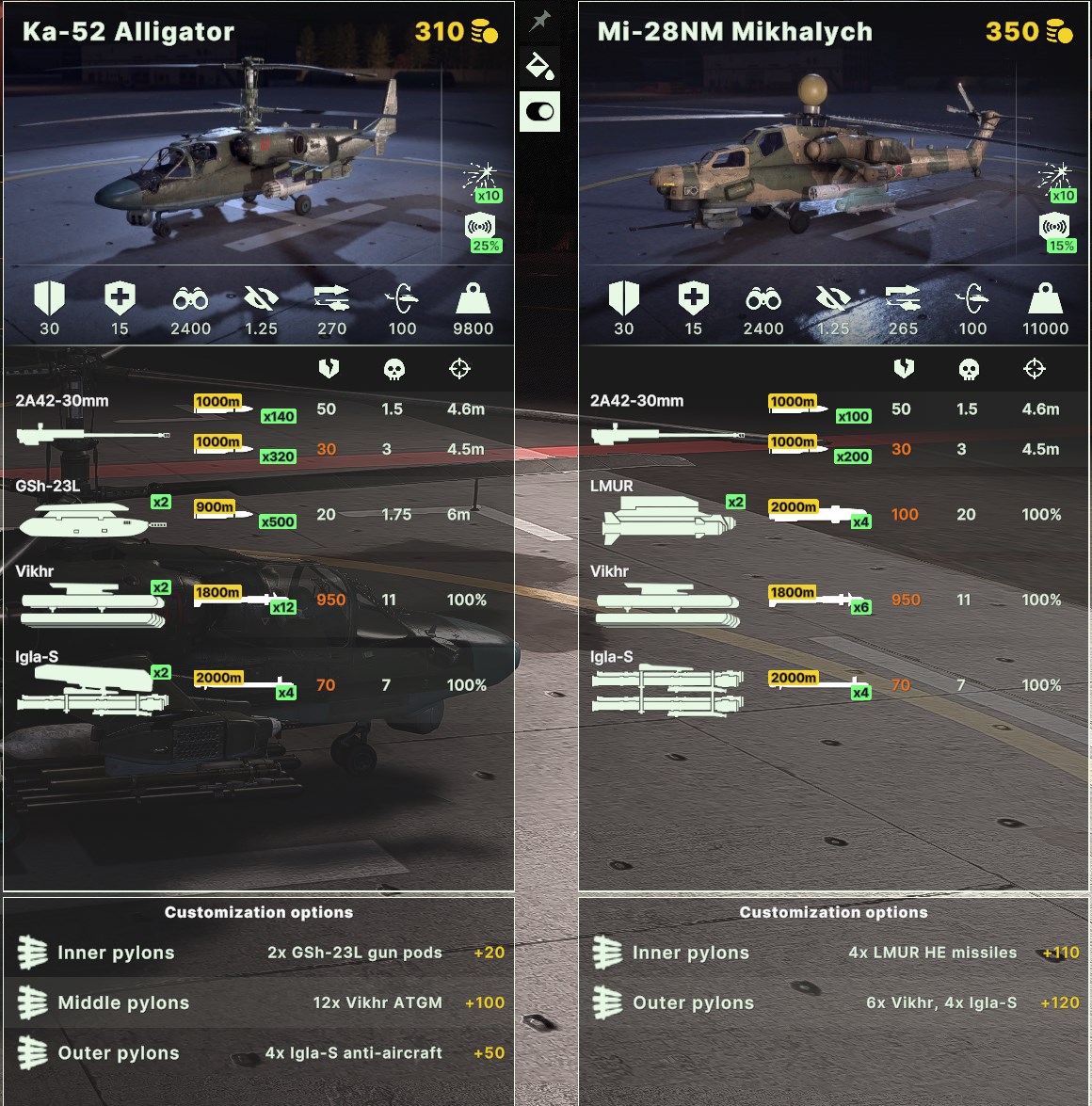Select the paint bucket skin icon

[539, 66]
